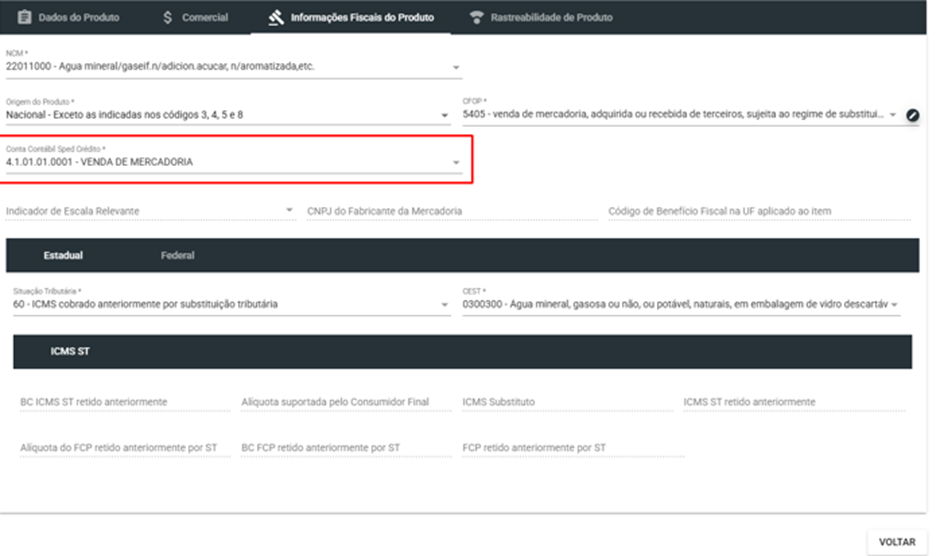Click FCP retido anteriormente por ST field
This screenshot has height=556, width=940.
[x=573, y=447]
